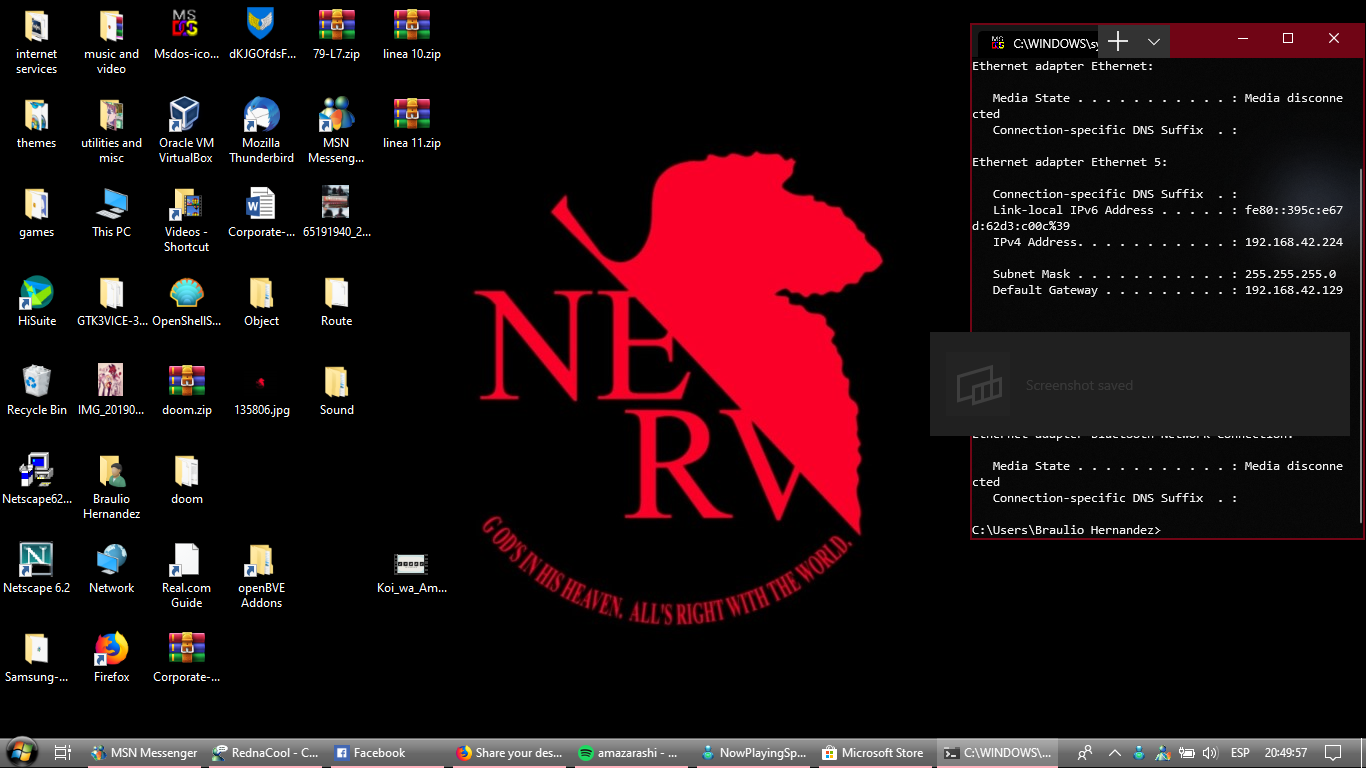
Task: Click the Subnet Mask line in terminal
Action: tap(1164, 274)
